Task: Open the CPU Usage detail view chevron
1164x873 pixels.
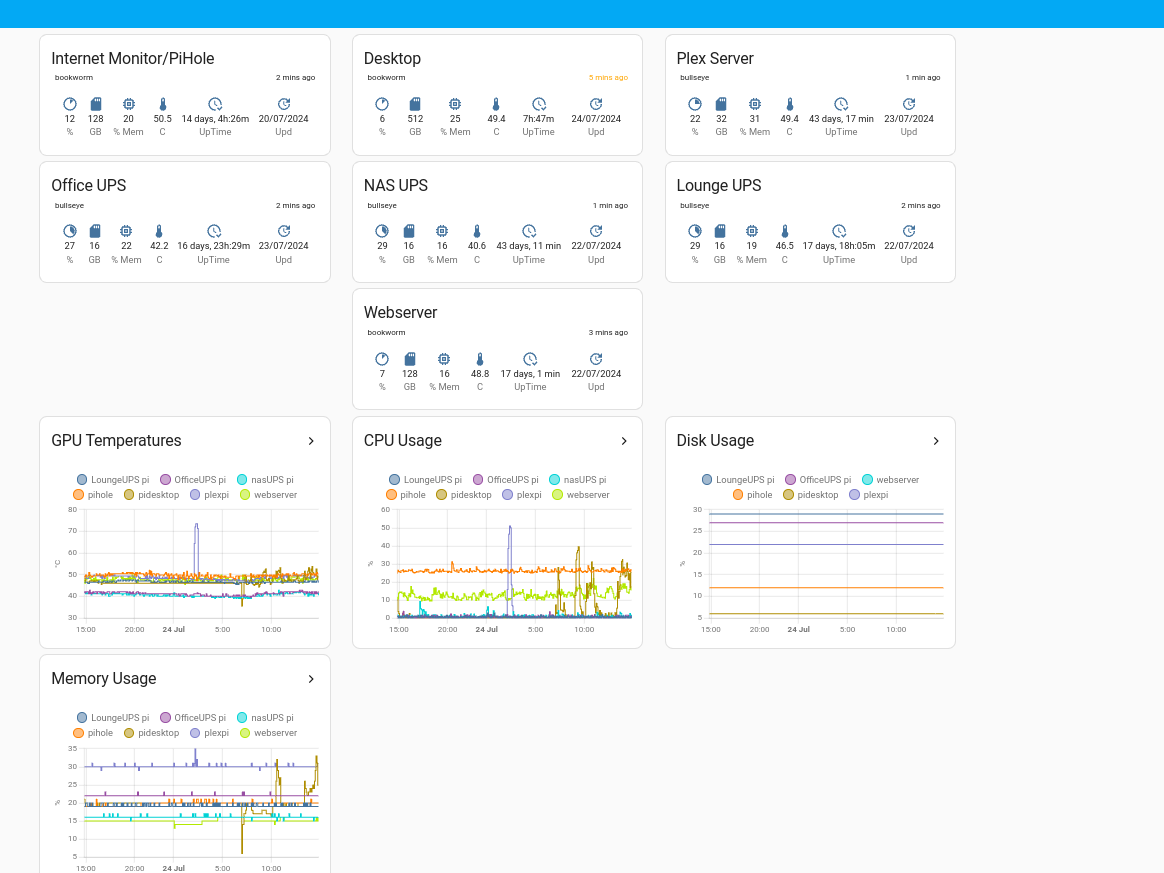Action: tap(624, 440)
